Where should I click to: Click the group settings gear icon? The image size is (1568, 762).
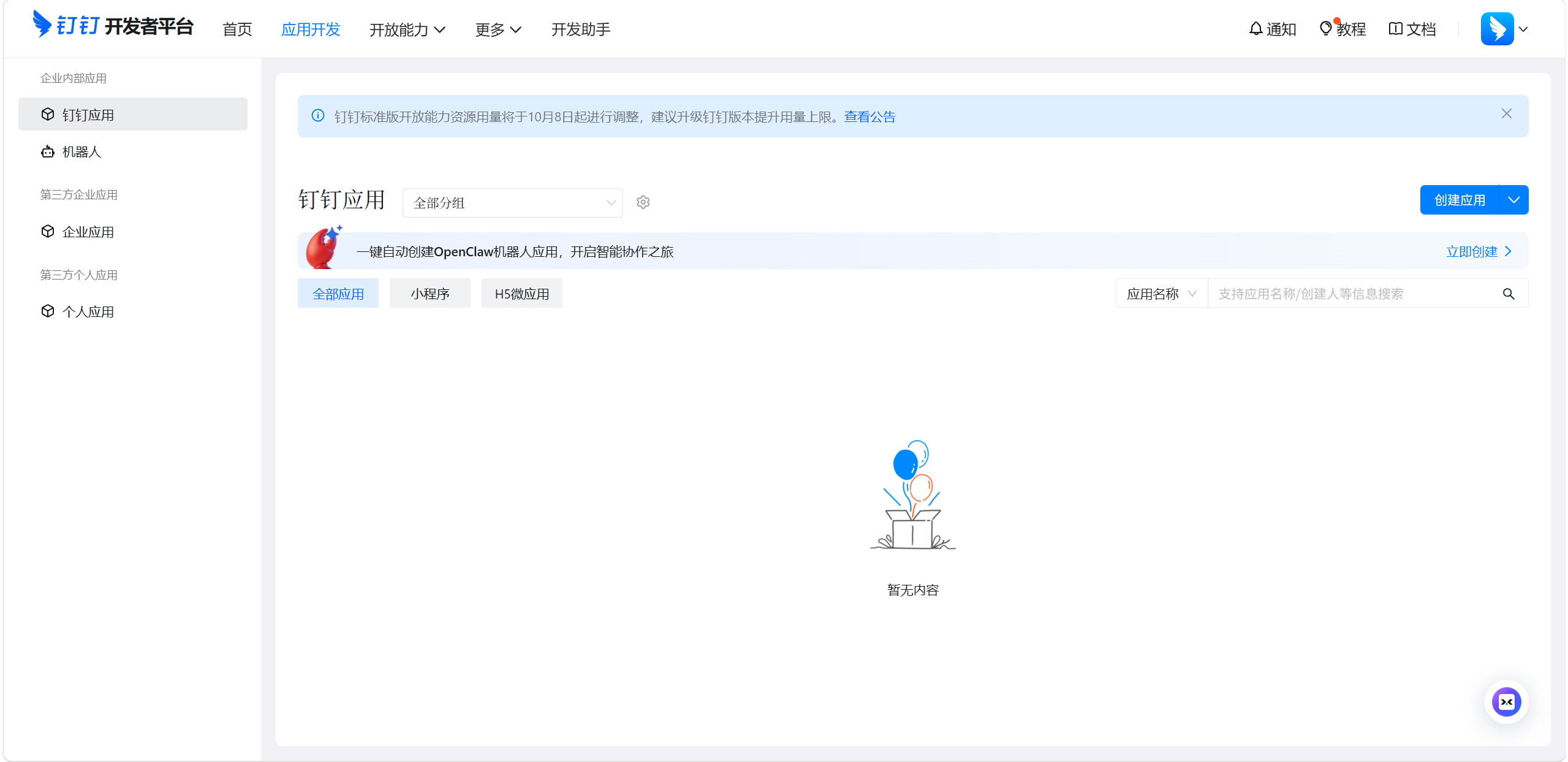643,202
